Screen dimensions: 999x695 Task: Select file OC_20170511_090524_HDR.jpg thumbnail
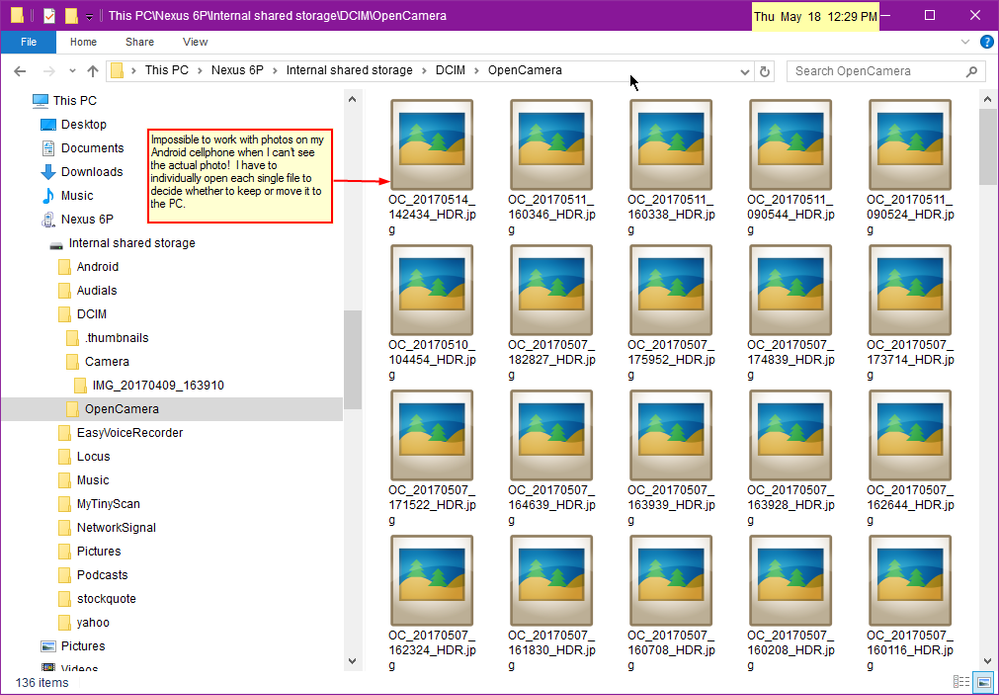point(910,145)
